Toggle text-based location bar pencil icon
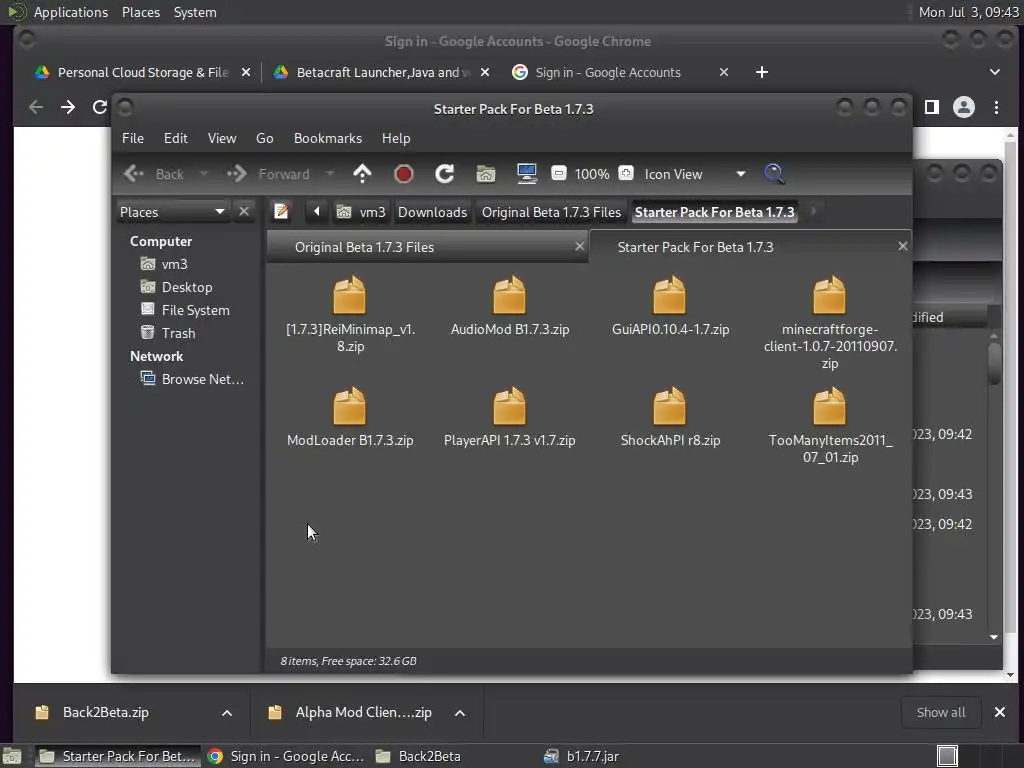This screenshot has width=1024, height=768. point(281,212)
